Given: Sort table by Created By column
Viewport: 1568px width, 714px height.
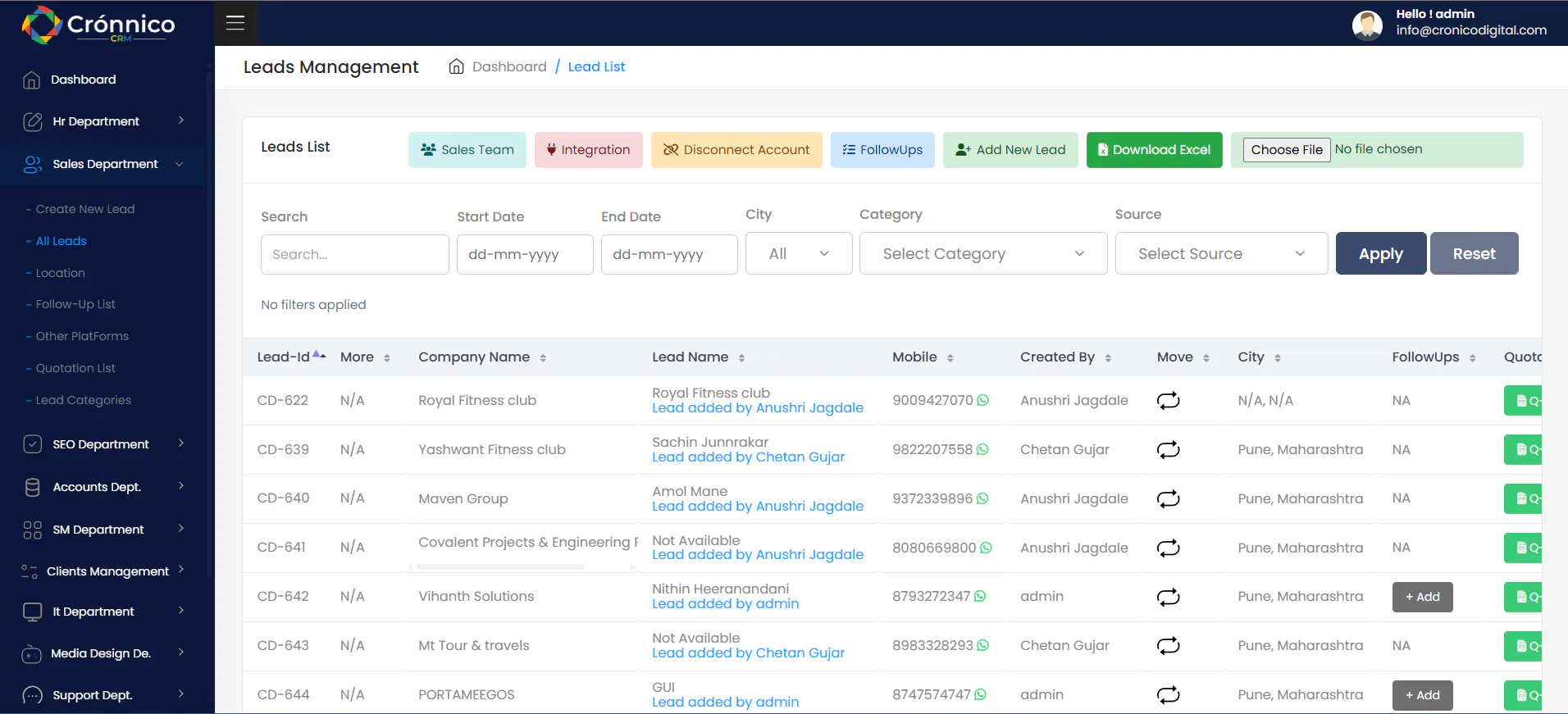Looking at the screenshot, I should (x=1065, y=357).
